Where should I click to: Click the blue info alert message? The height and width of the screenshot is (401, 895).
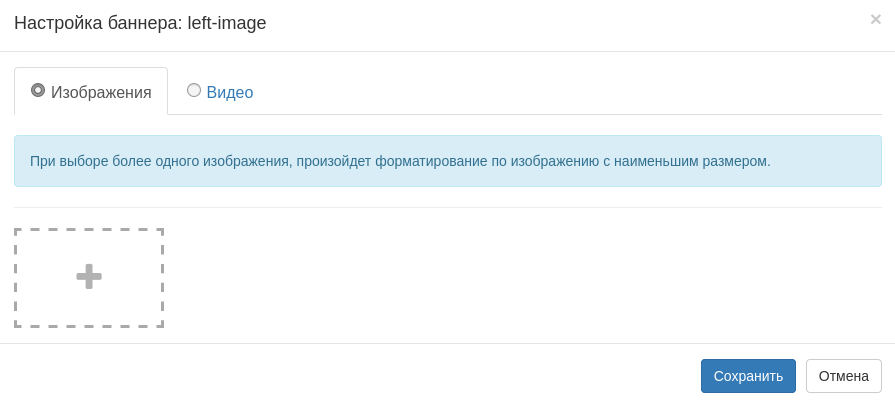(x=447, y=161)
